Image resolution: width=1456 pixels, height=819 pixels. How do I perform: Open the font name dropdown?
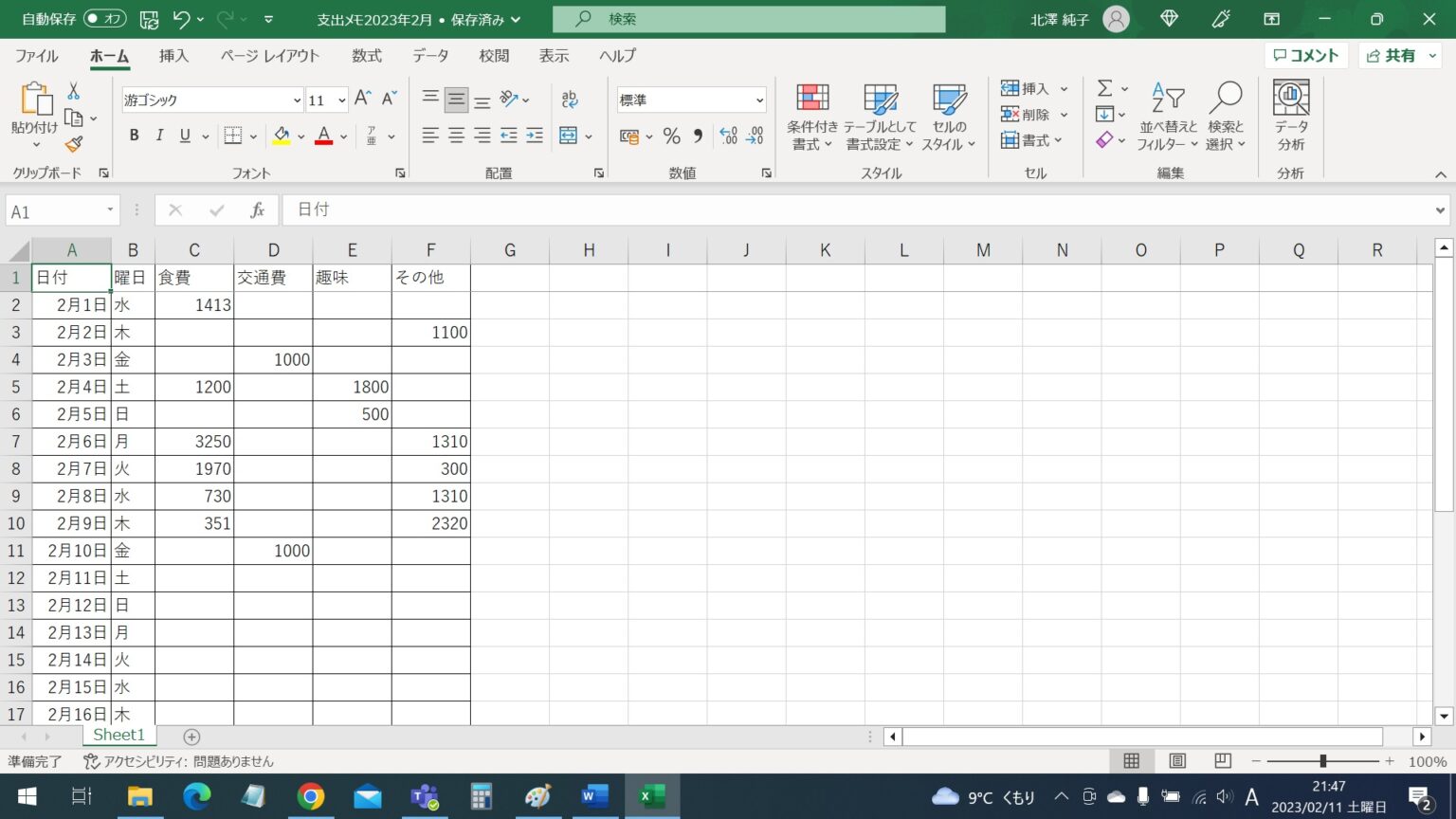297,100
